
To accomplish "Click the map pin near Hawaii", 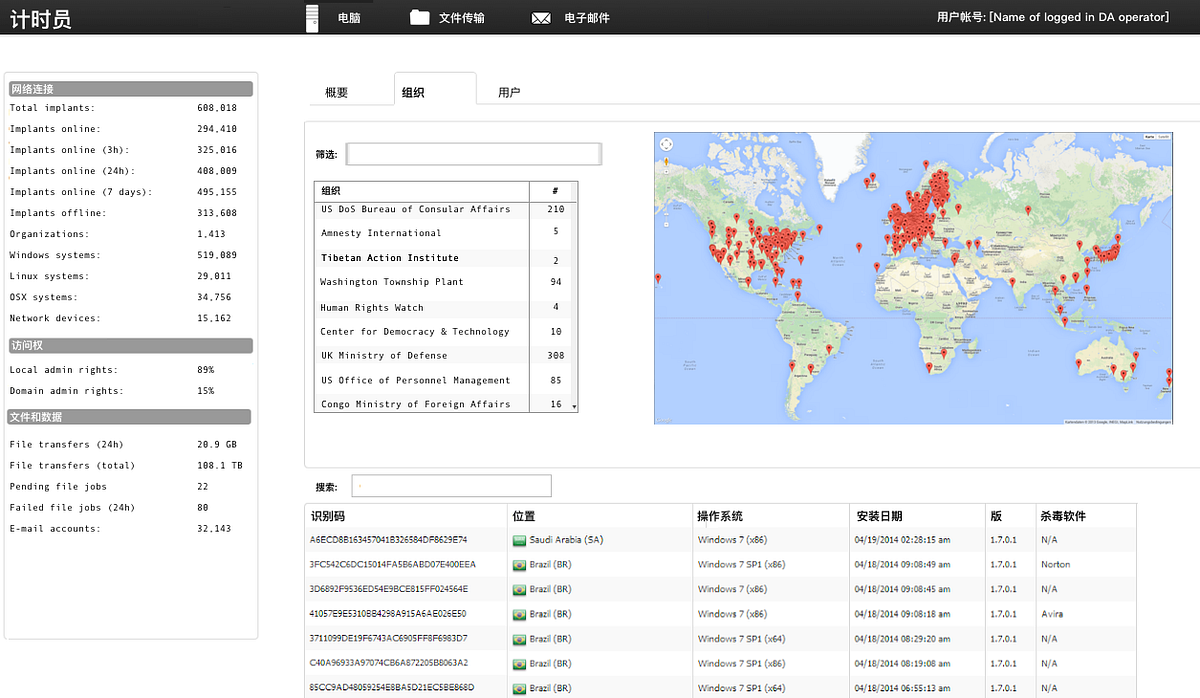I will tap(658, 278).
